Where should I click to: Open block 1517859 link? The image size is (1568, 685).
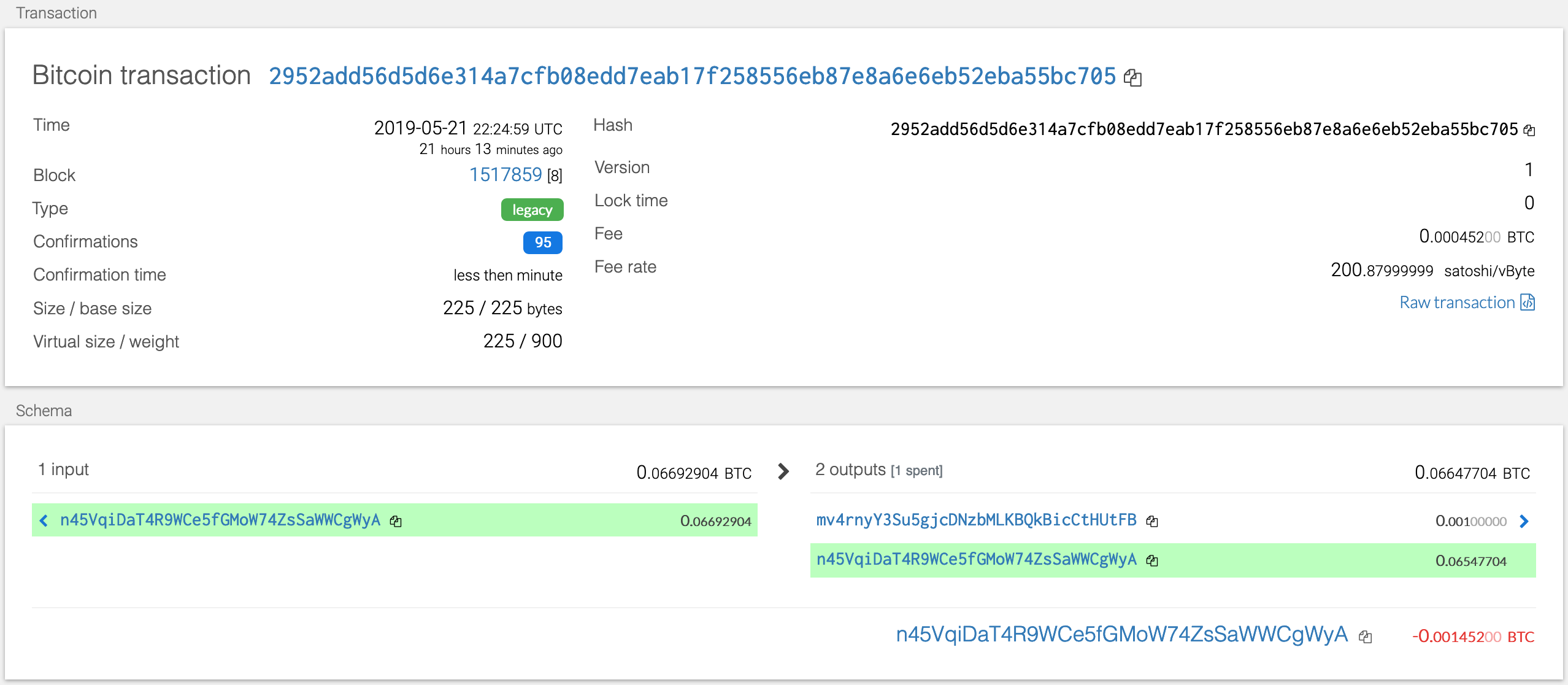(505, 175)
